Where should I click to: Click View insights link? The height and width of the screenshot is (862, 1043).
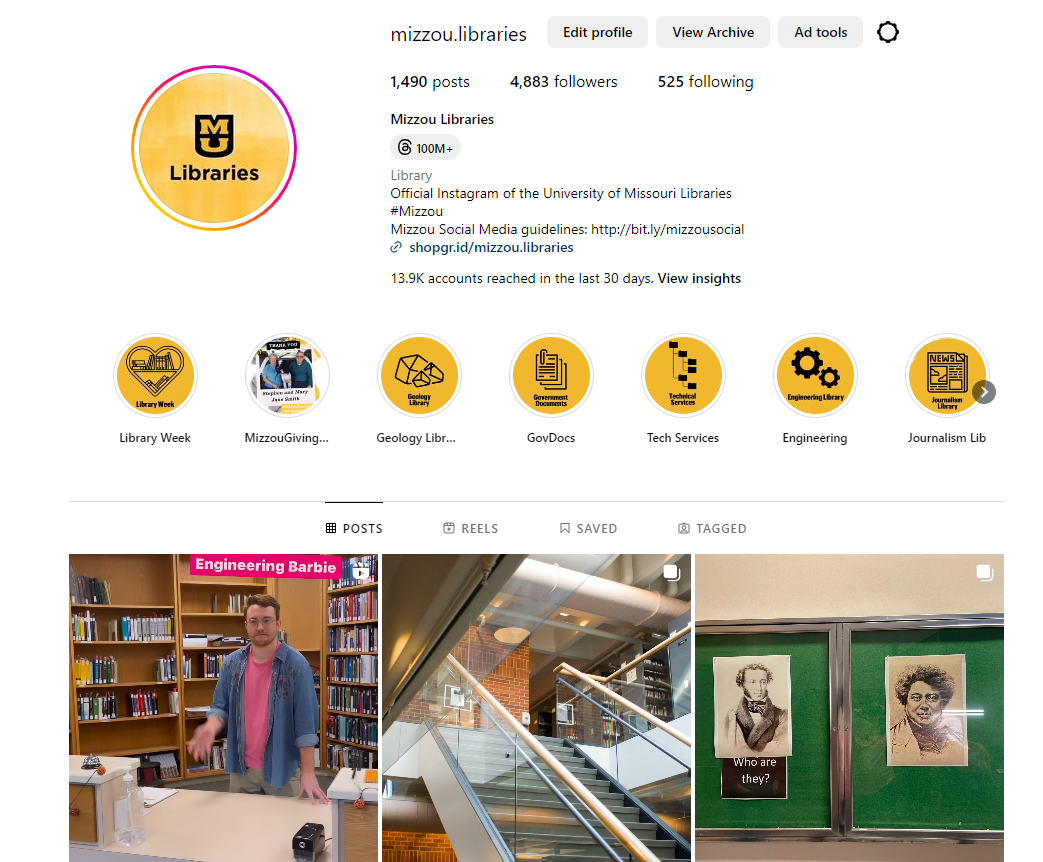tap(699, 278)
